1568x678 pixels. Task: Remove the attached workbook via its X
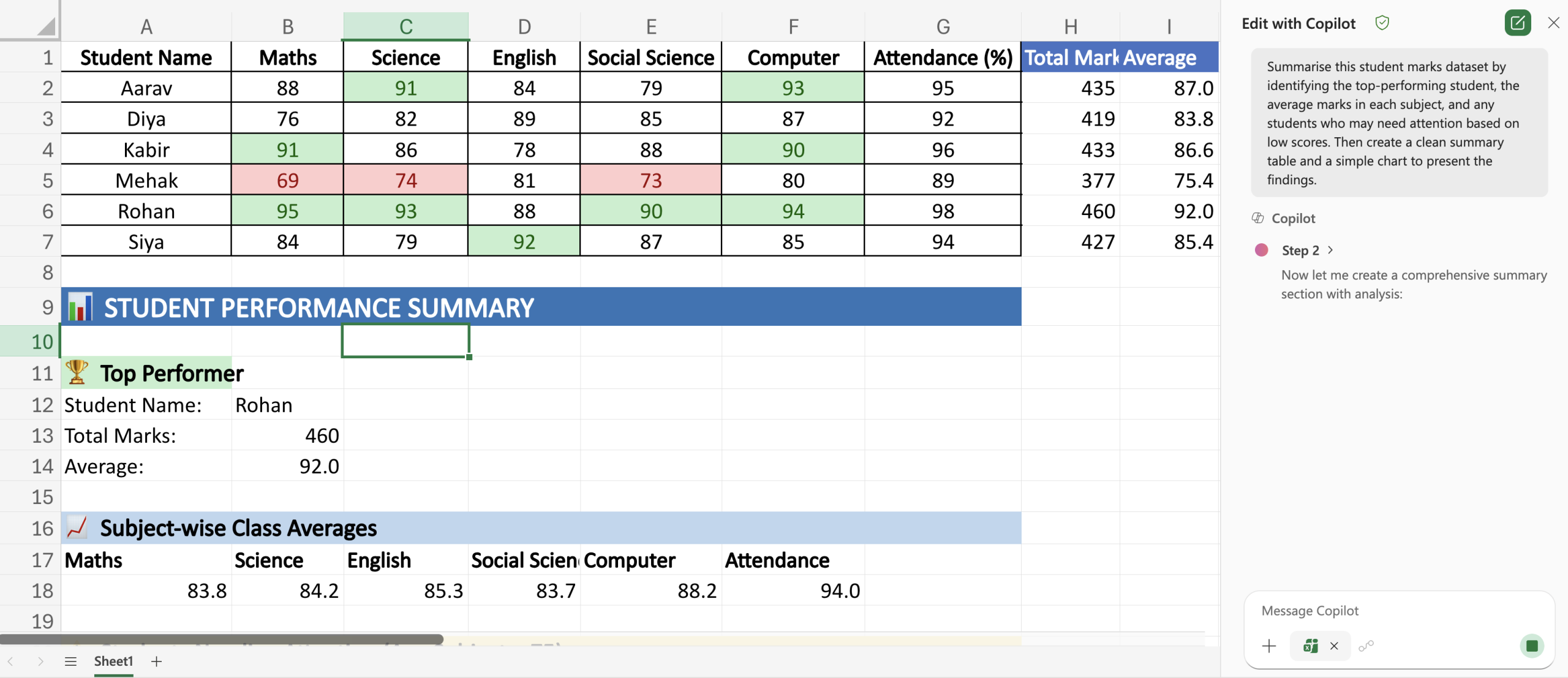1334,646
